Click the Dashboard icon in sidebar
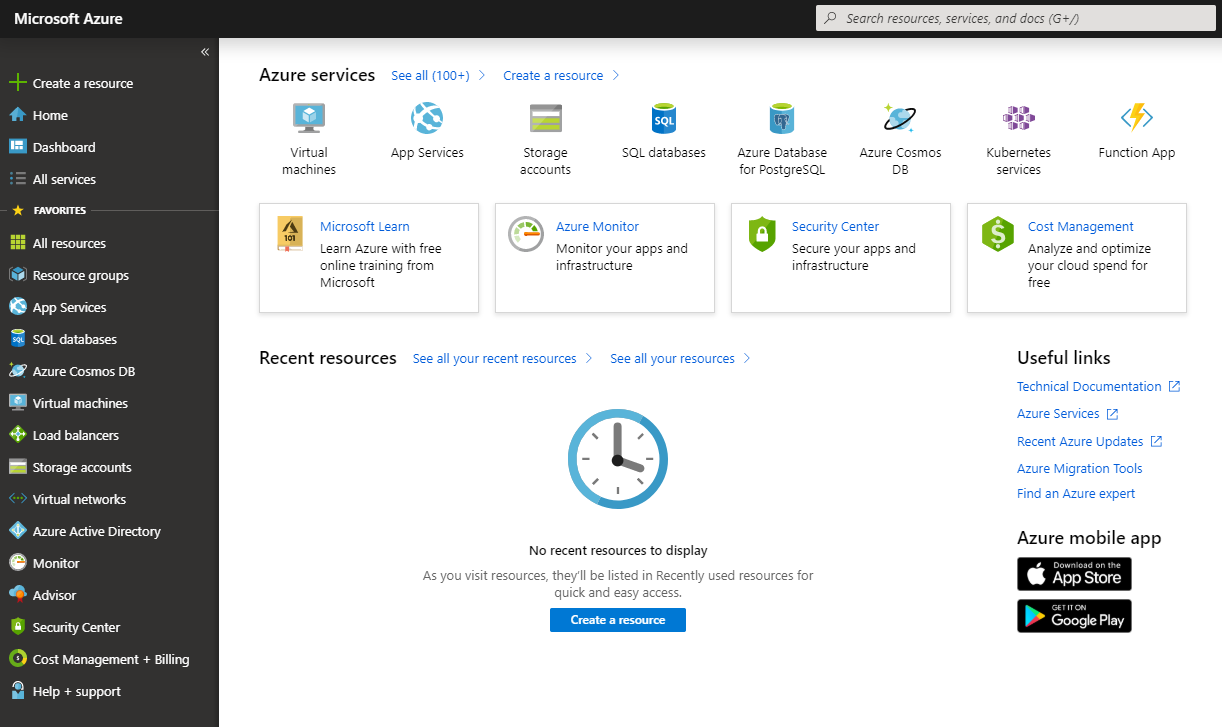This screenshot has width=1222, height=727. (x=17, y=147)
